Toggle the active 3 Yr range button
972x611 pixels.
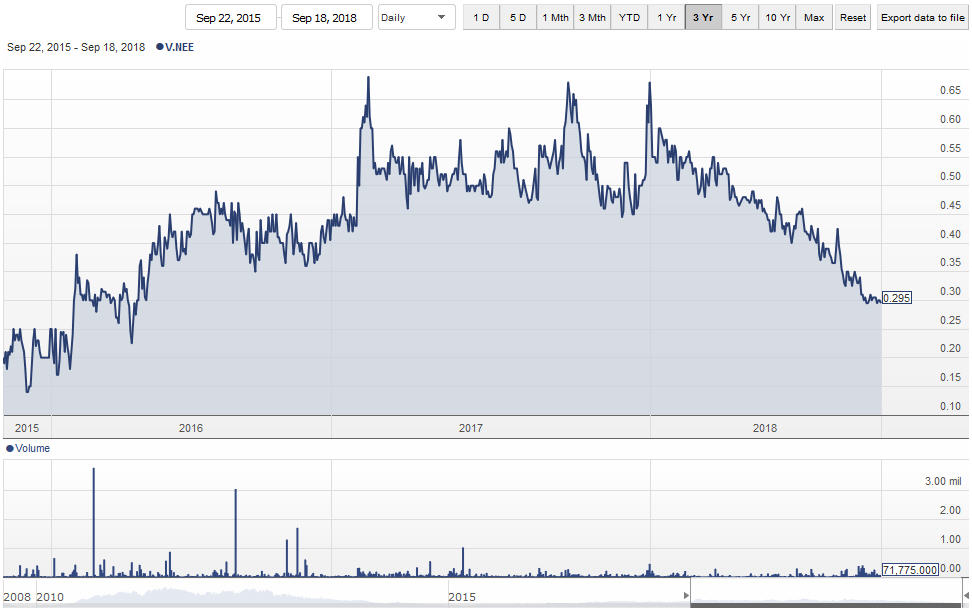click(703, 17)
